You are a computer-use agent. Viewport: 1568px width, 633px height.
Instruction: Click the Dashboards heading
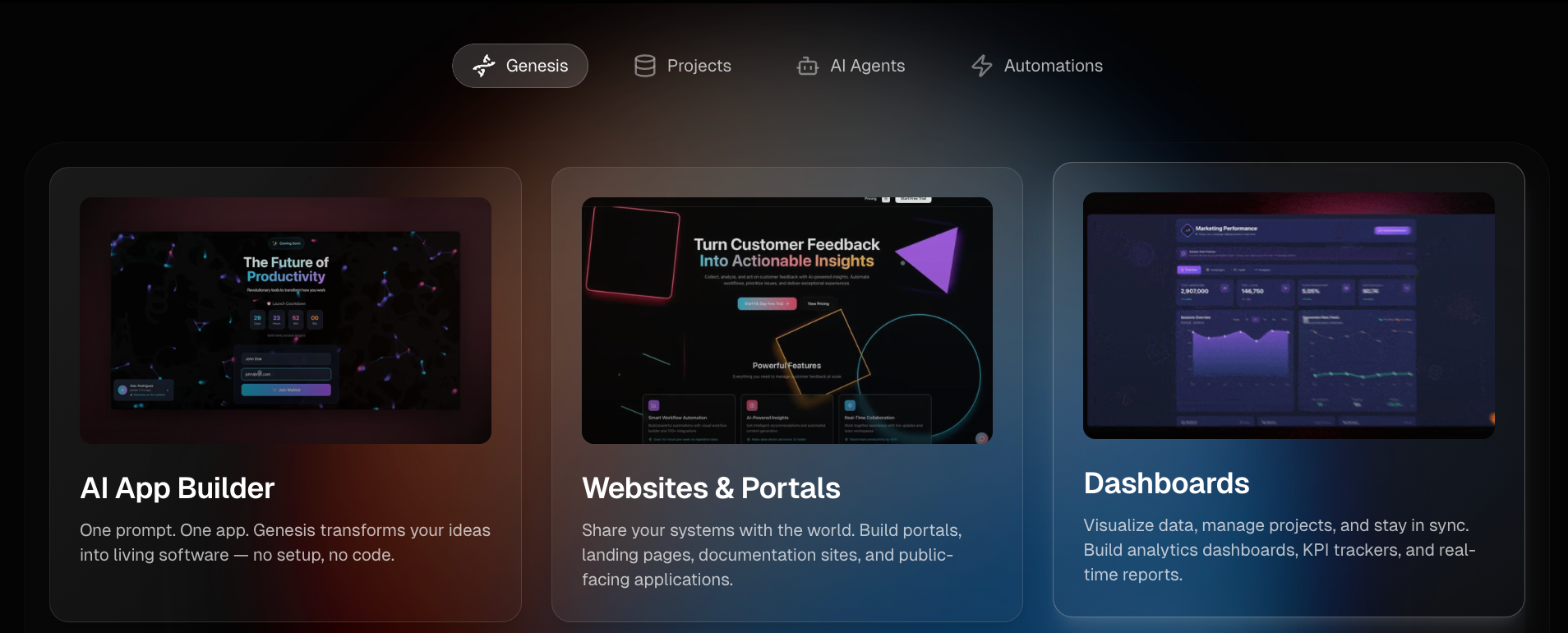(1166, 483)
